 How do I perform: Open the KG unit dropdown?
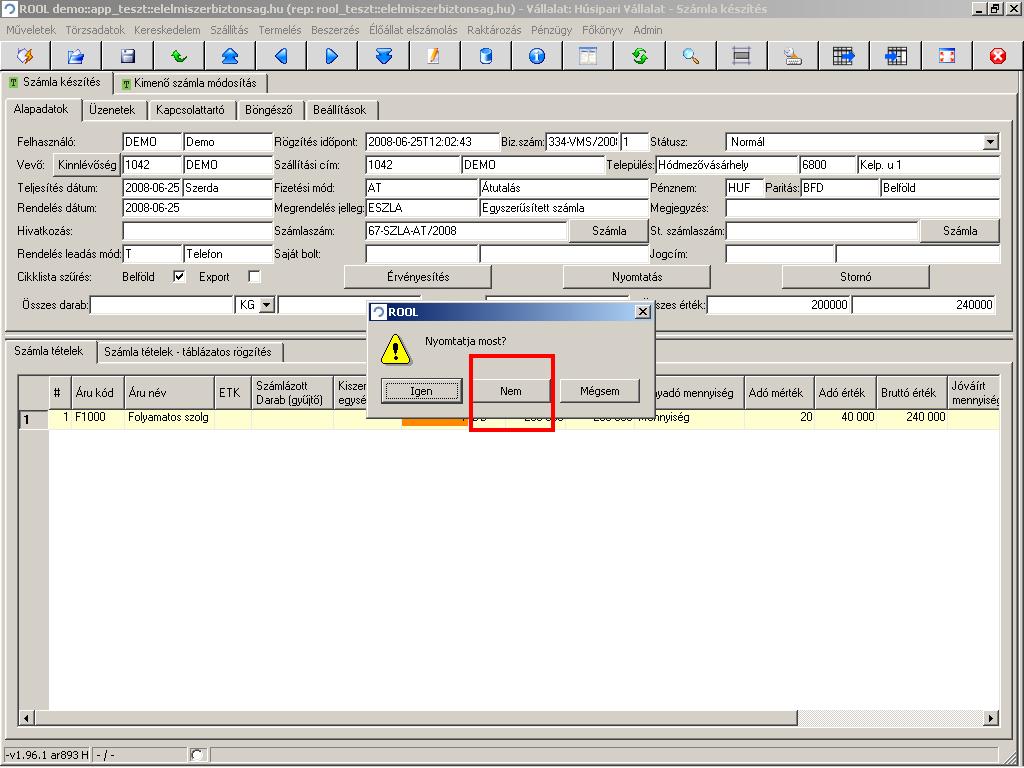266,304
